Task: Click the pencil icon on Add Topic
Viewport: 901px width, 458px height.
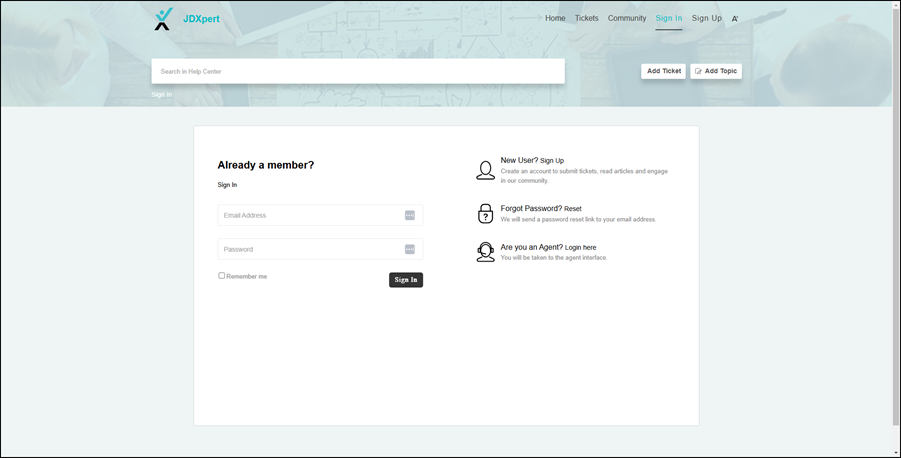Action: click(x=699, y=72)
